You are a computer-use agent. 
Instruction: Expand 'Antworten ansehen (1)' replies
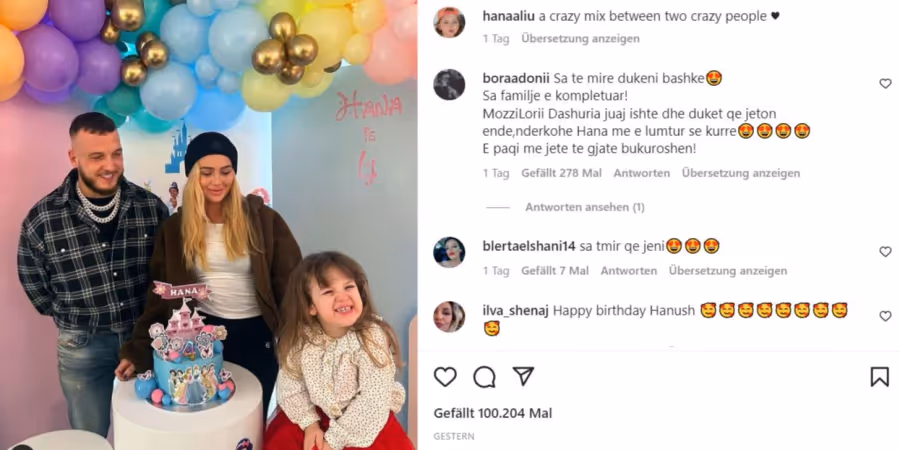coord(584,207)
